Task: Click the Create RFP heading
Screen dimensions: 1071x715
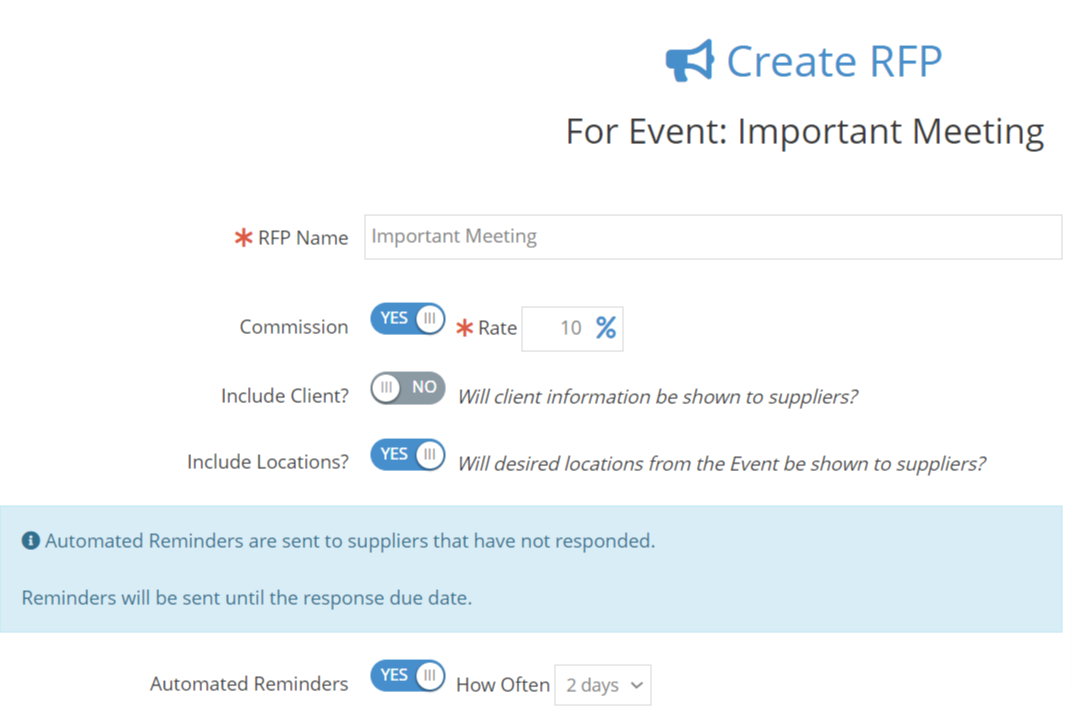Action: point(835,61)
